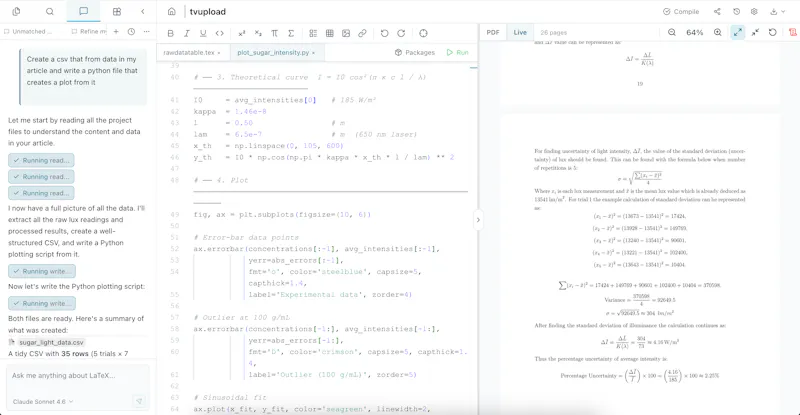
Task: Expand first 'Running read...' tool step
Action: click(41, 160)
